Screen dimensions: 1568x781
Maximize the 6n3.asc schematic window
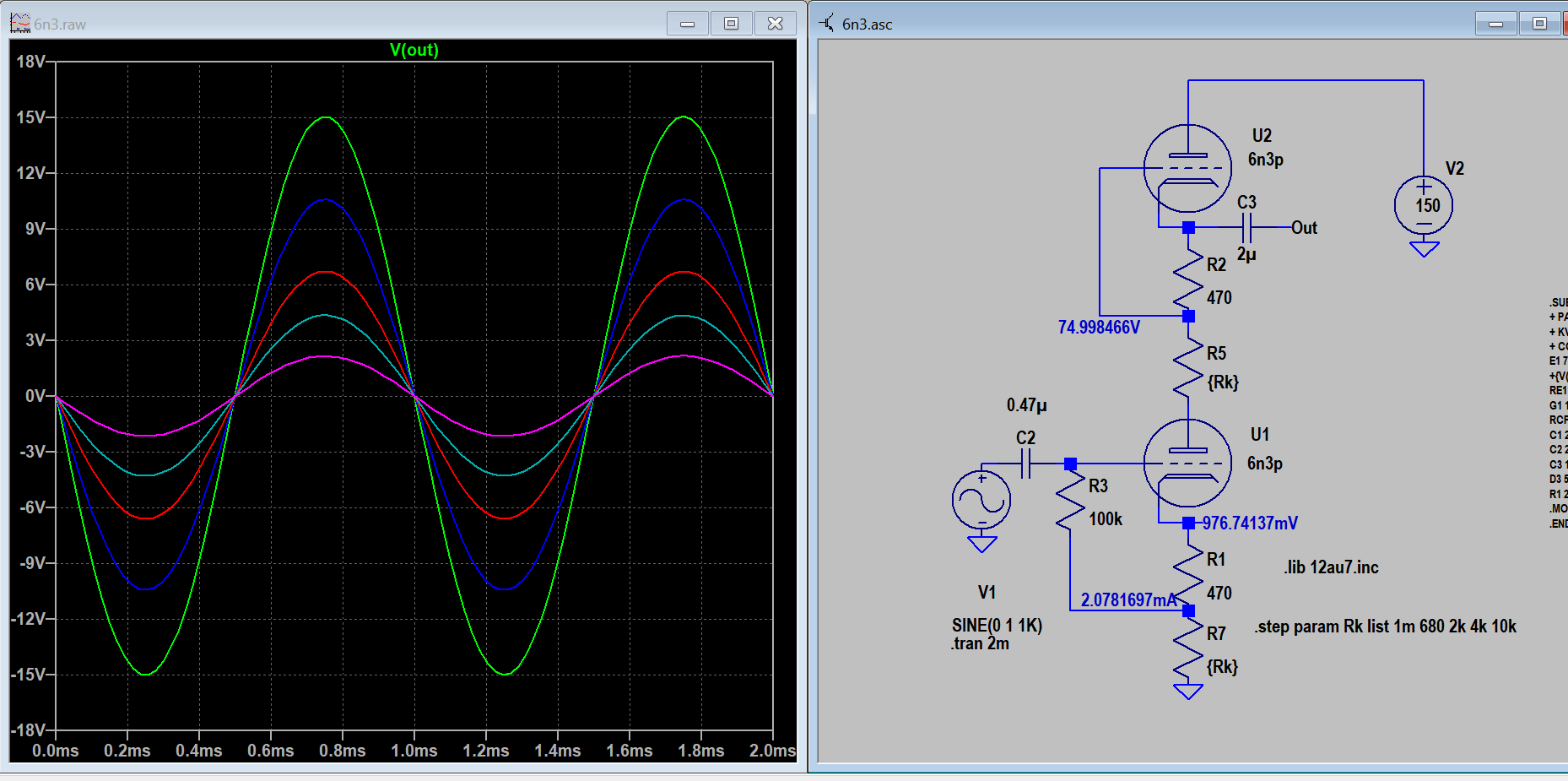(1540, 24)
